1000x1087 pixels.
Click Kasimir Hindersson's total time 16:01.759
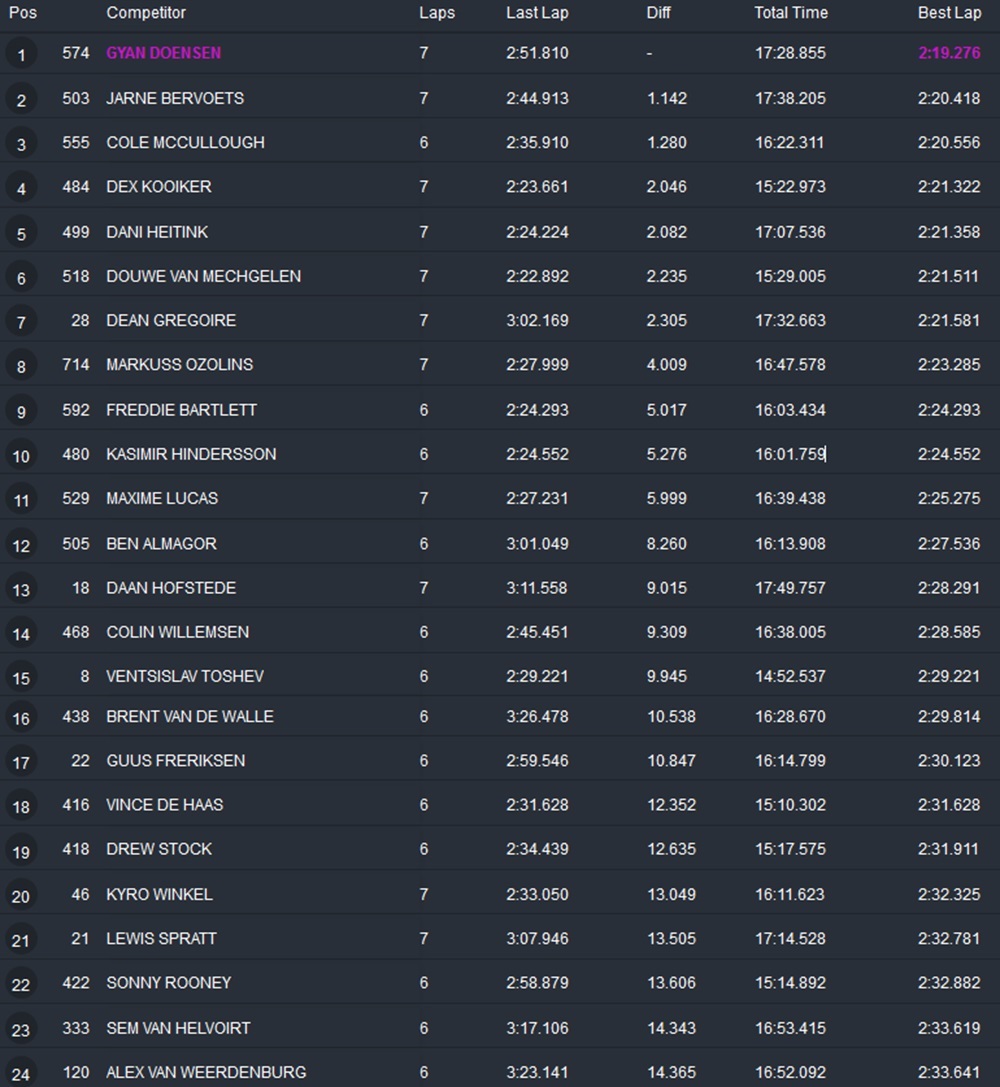coord(790,454)
